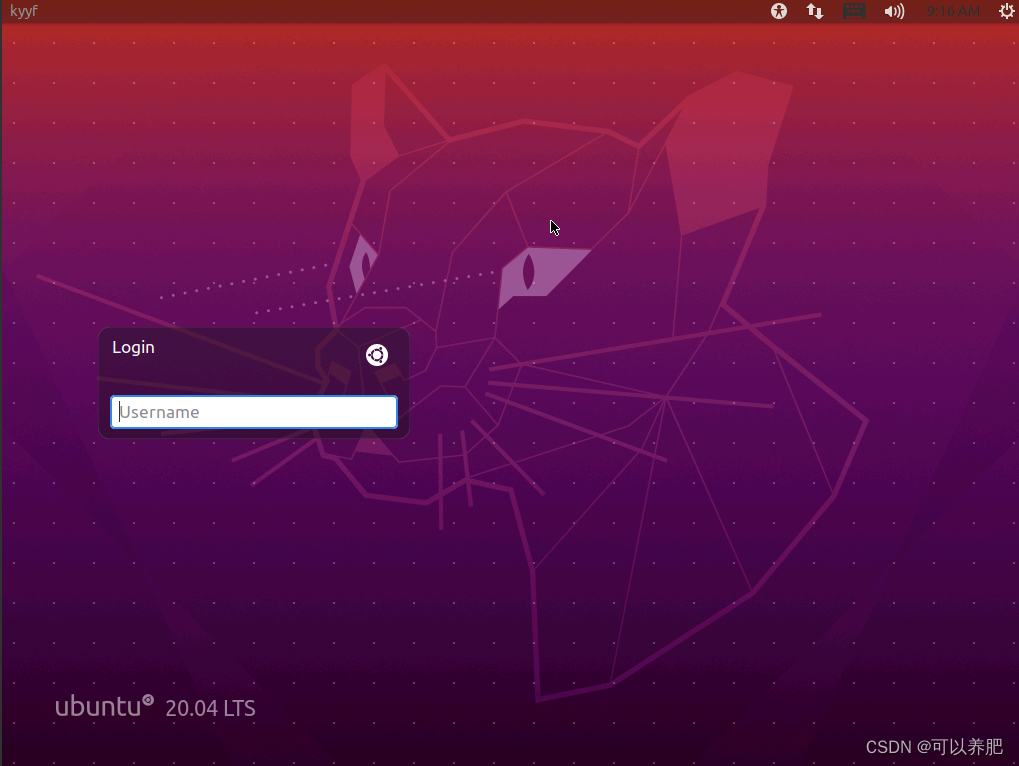Open the on-screen keyboard indicator
This screenshot has height=766, width=1019.
pyautogui.click(x=854, y=11)
